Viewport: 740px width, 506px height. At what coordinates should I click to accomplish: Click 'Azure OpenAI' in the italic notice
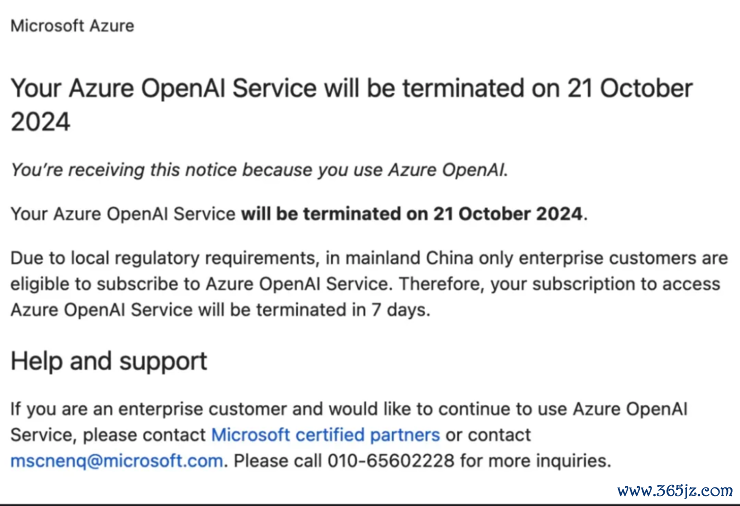[446, 170]
